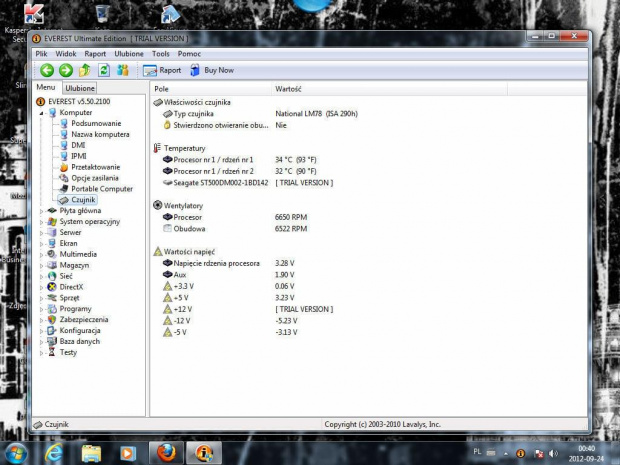Select the EVEREST v5.50.2100 root node

[79, 102]
